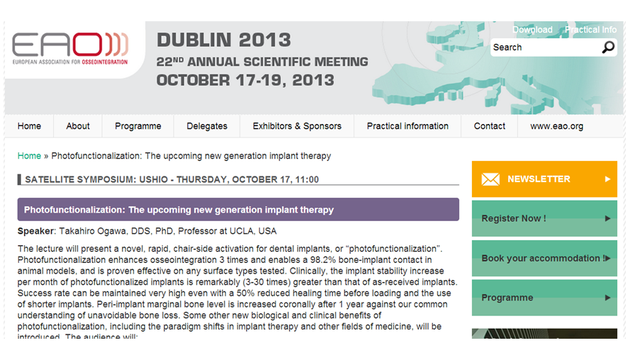Open Practical information in navigation bar

tap(407, 126)
